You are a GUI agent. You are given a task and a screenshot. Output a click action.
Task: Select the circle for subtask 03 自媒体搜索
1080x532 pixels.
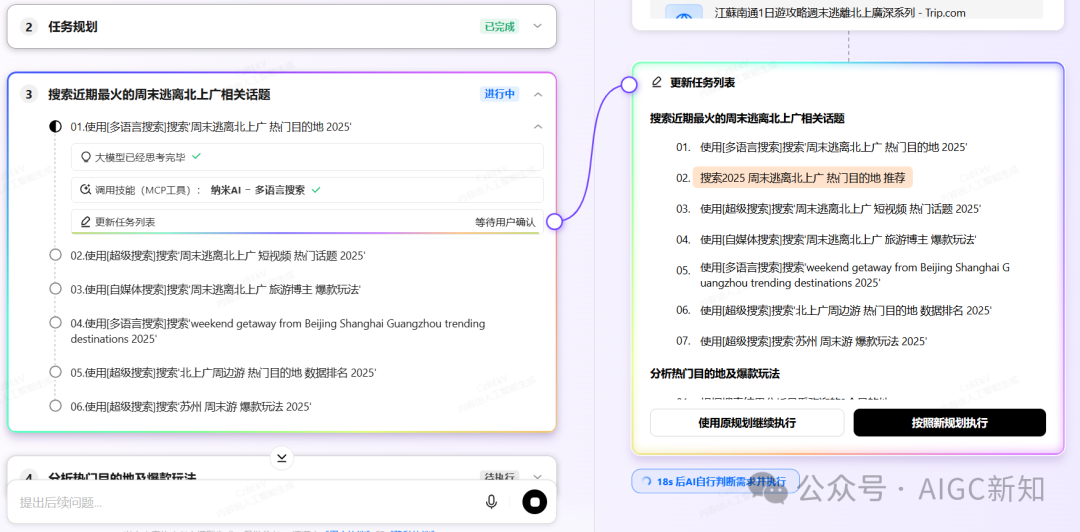[56, 289]
